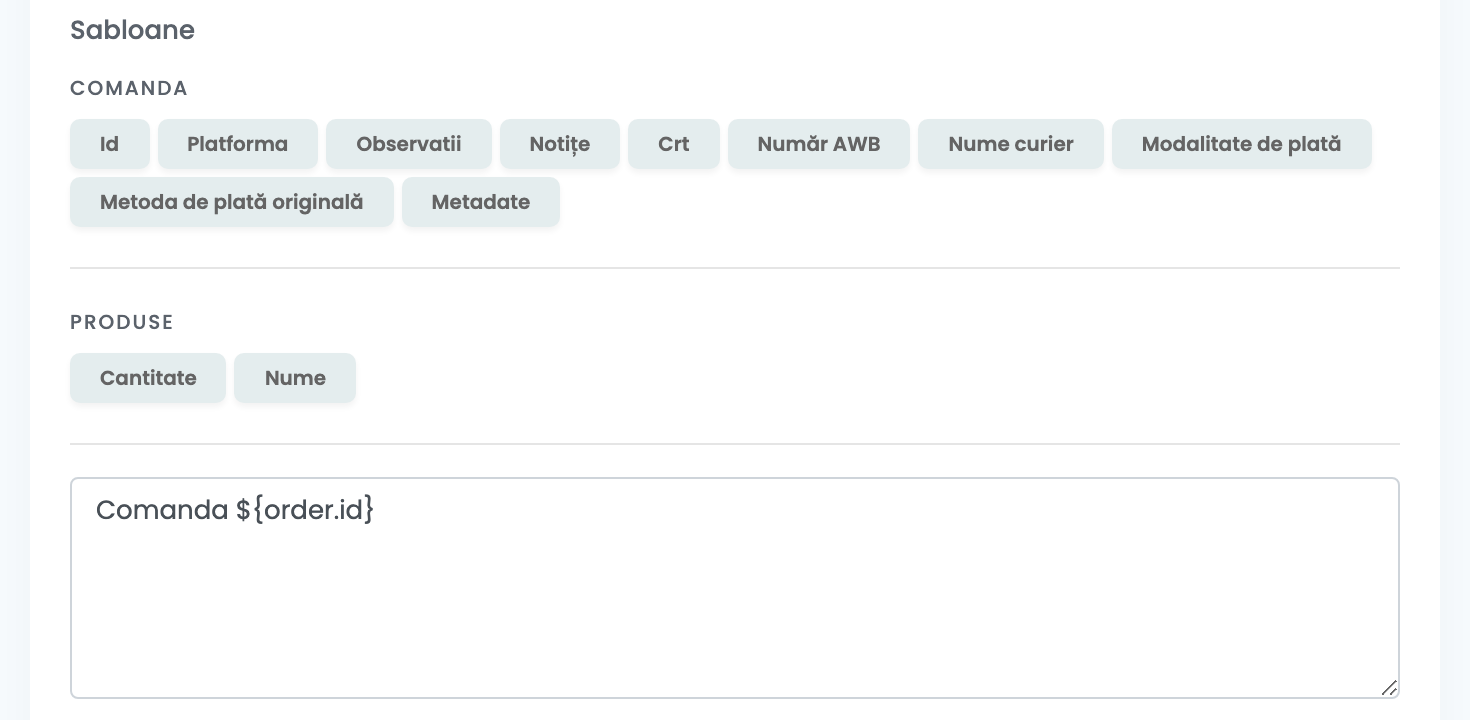1470x720 pixels.
Task: Add the Platforma placeholder chip
Action: point(238,144)
